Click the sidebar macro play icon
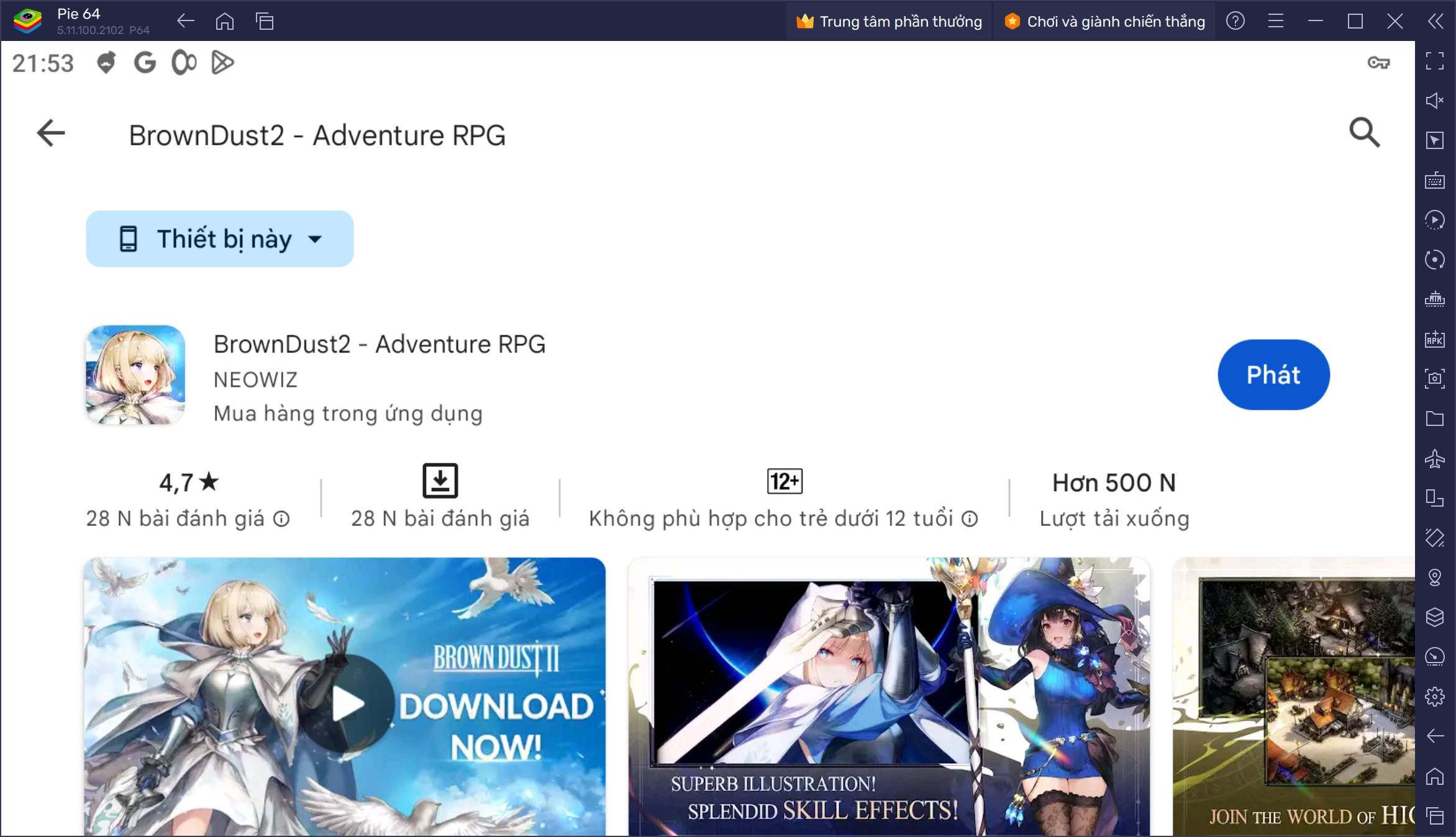Image resolution: width=1456 pixels, height=837 pixels. 1435,220
